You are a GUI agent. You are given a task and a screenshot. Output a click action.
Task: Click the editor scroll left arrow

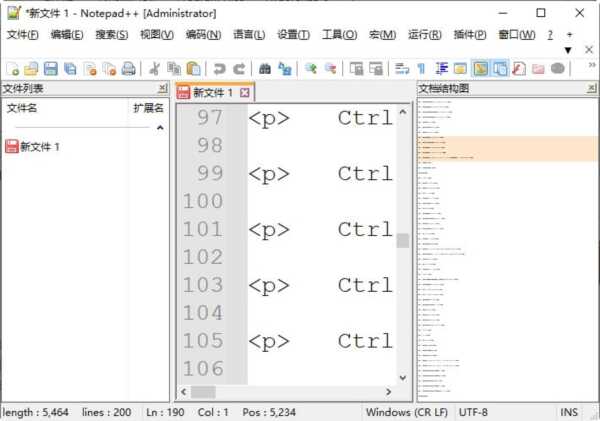pos(184,392)
